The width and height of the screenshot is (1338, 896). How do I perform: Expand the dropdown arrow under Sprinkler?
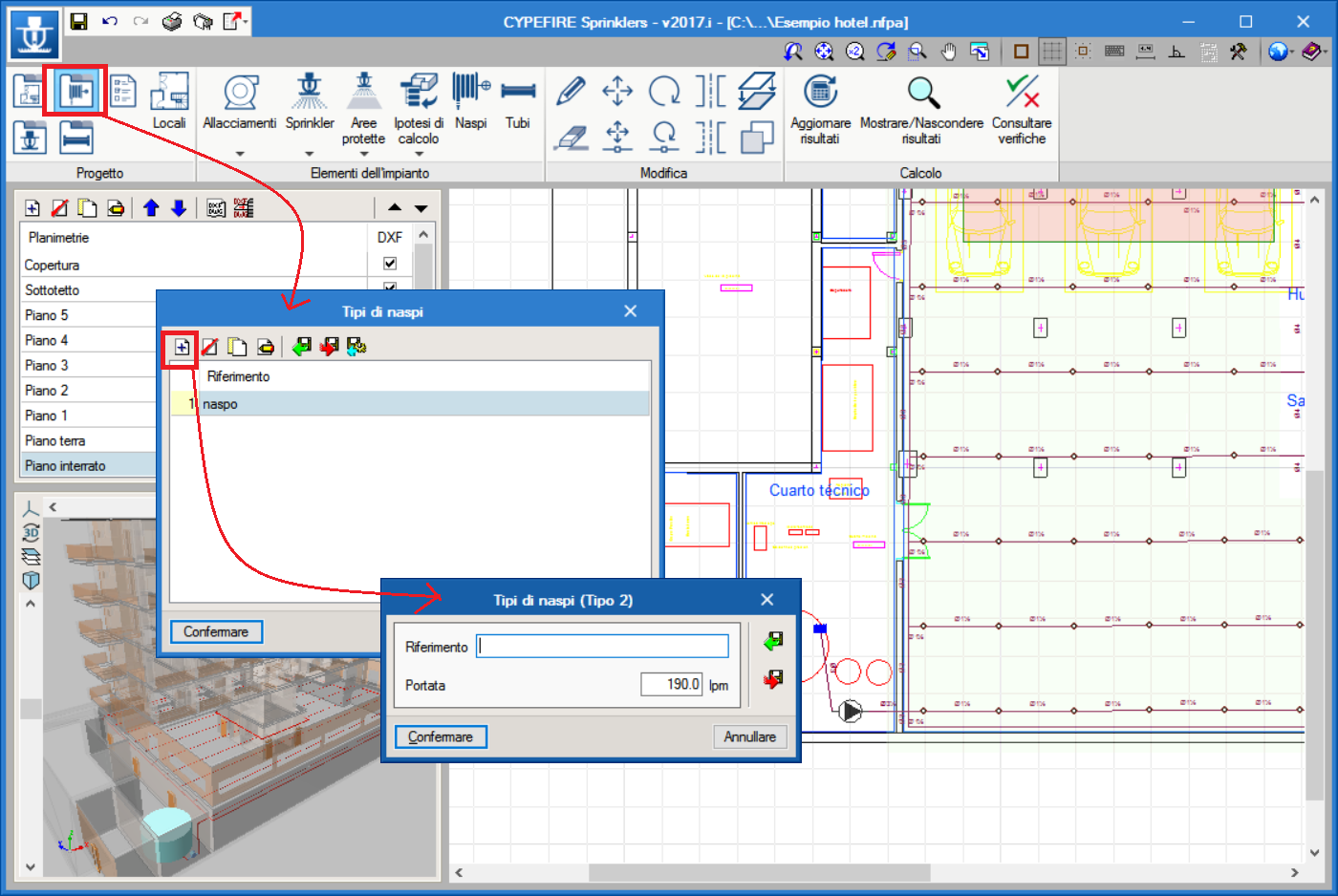[309, 154]
